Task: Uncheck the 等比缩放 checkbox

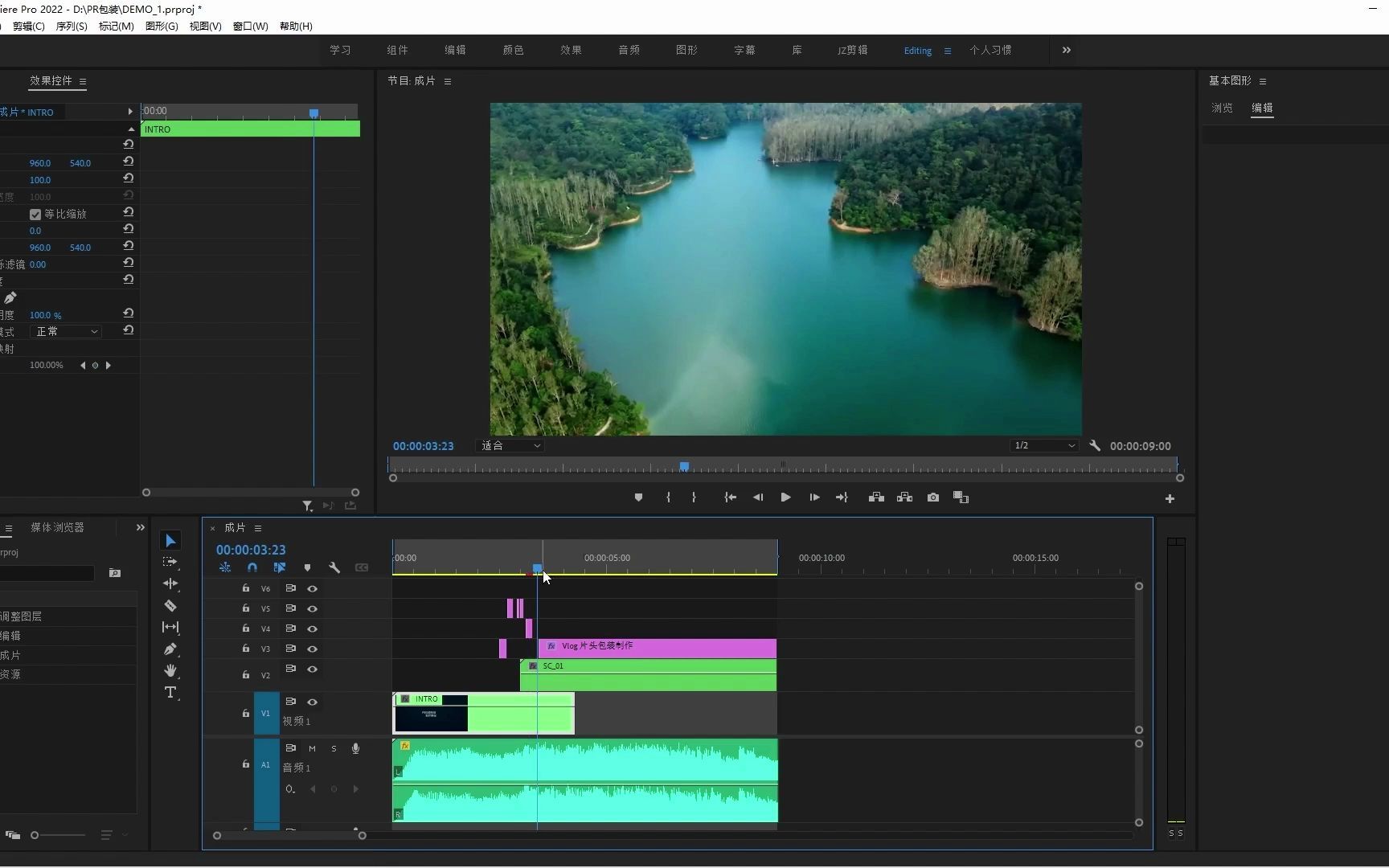Action: coord(35,215)
